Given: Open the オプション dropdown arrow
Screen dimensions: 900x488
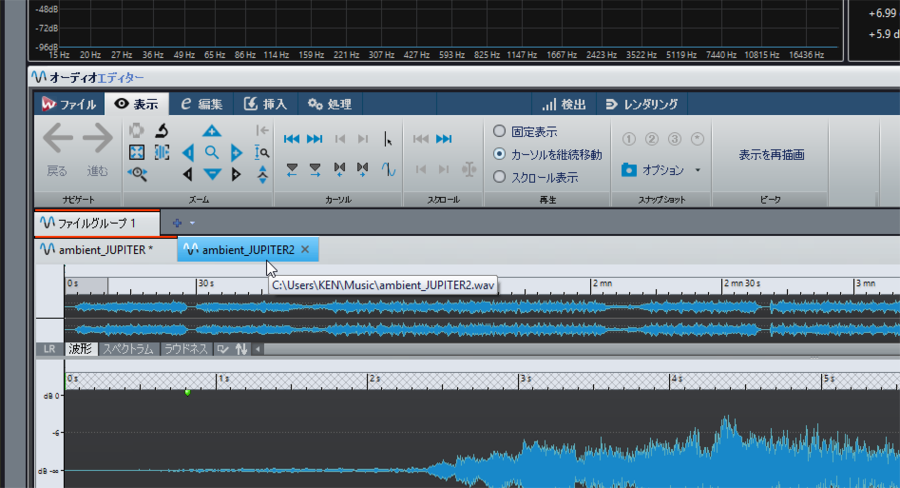Looking at the screenshot, I should tap(698, 171).
